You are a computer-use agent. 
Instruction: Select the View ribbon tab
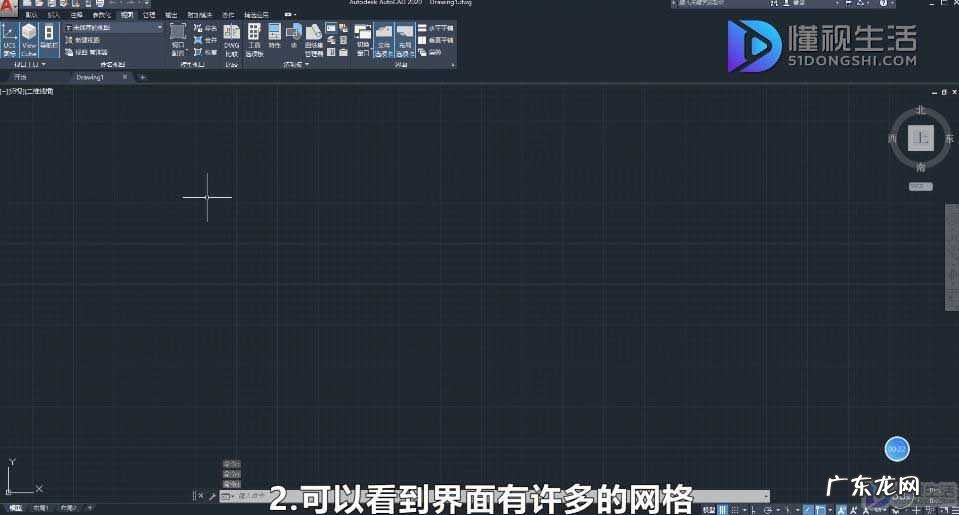pos(127,15)
